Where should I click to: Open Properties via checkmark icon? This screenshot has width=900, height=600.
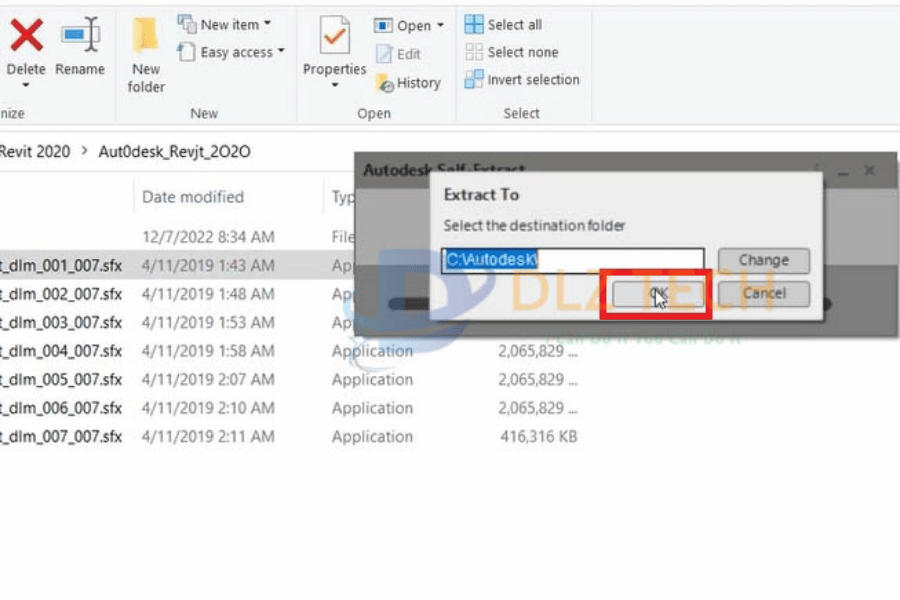tap(334, 37)
